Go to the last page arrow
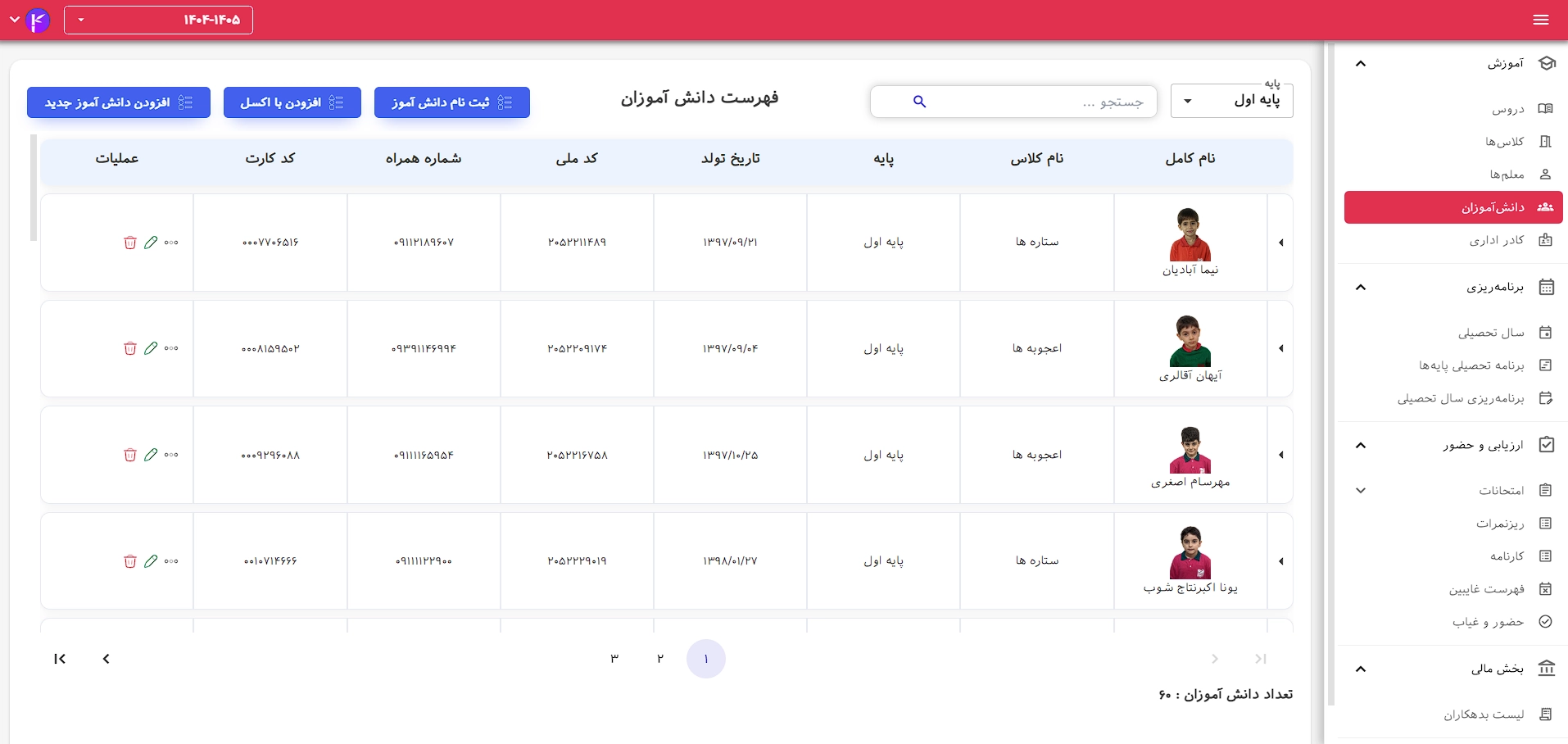 click(x=60, y=659)
